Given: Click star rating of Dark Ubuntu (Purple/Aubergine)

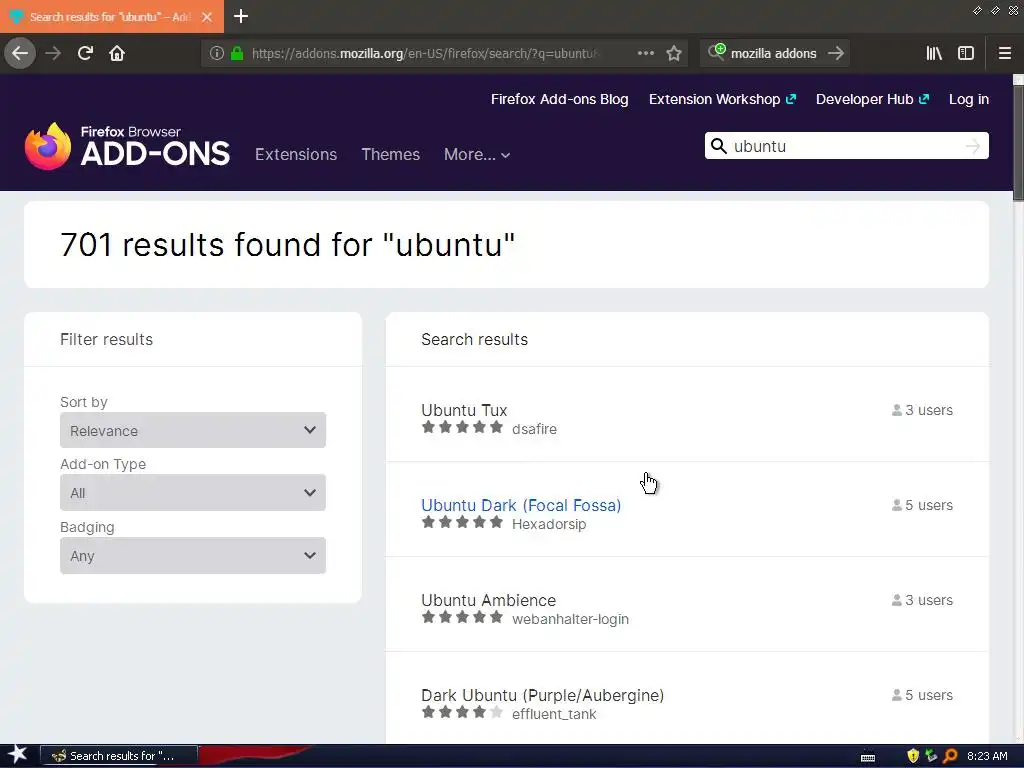Looking at the screenshot, I should [x=462, y=712].
